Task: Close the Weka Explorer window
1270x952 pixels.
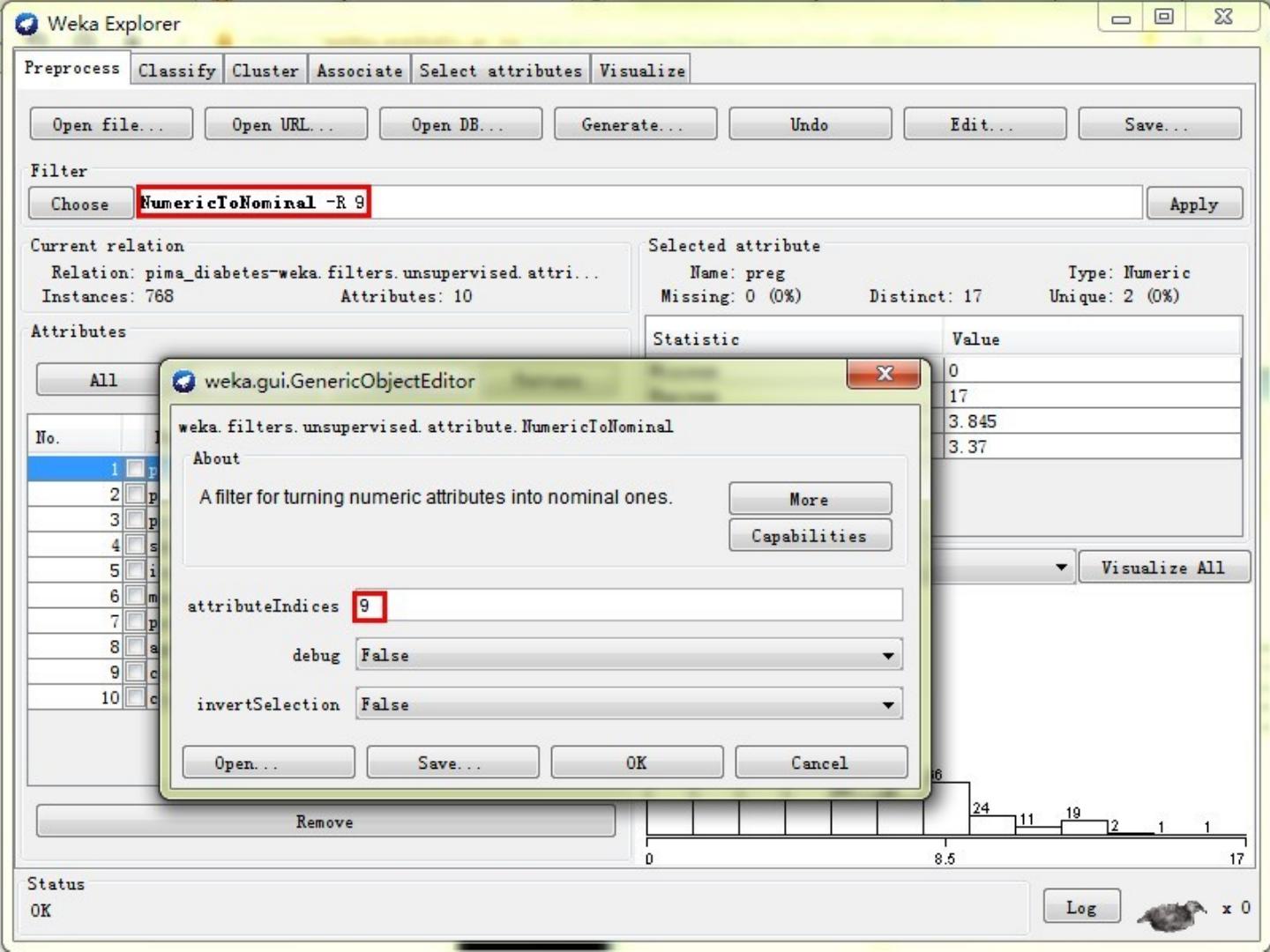Action: point(1223,18)
